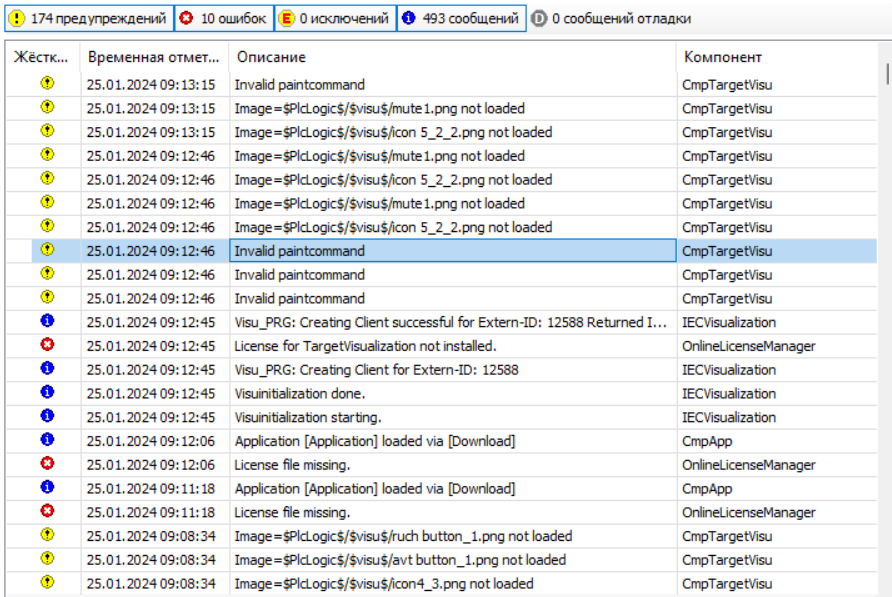Select 'Application loaded via [Download]' description at 09:11:18
Viewport: 892px width, 597px height.
pyautogui.click(x=375, y=489)
